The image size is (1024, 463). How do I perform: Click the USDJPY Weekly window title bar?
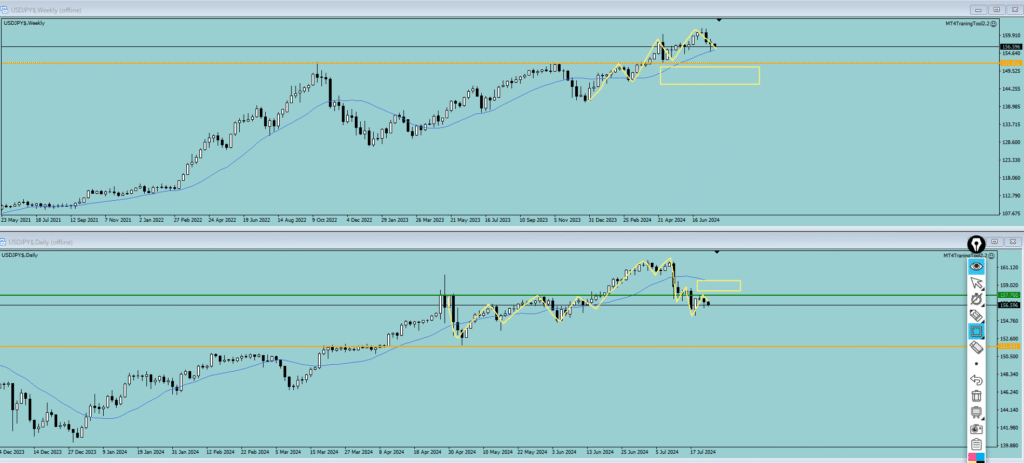pos(400,9)
